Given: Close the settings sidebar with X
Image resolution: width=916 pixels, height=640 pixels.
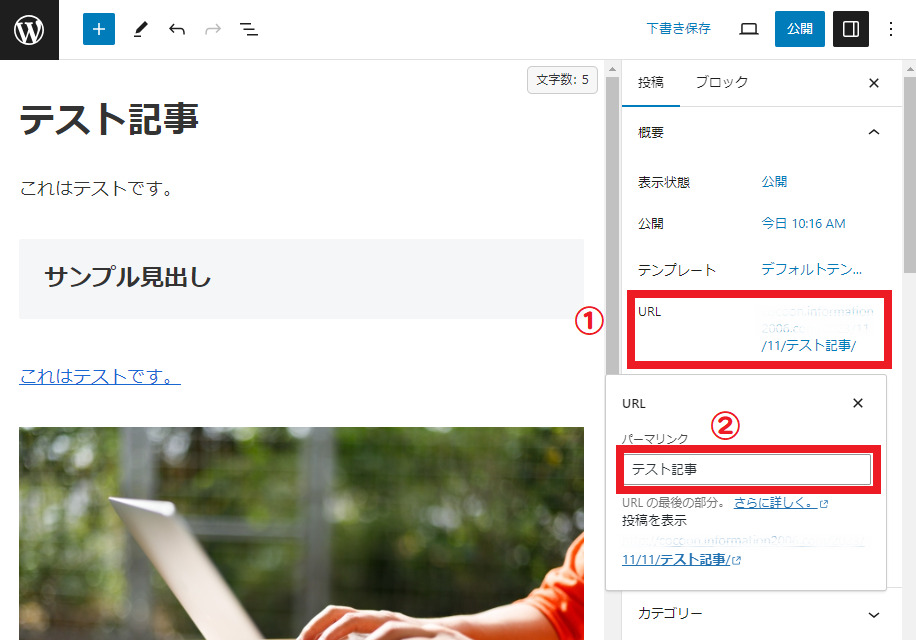Looking at the screenshot, I should coord(873,83).
